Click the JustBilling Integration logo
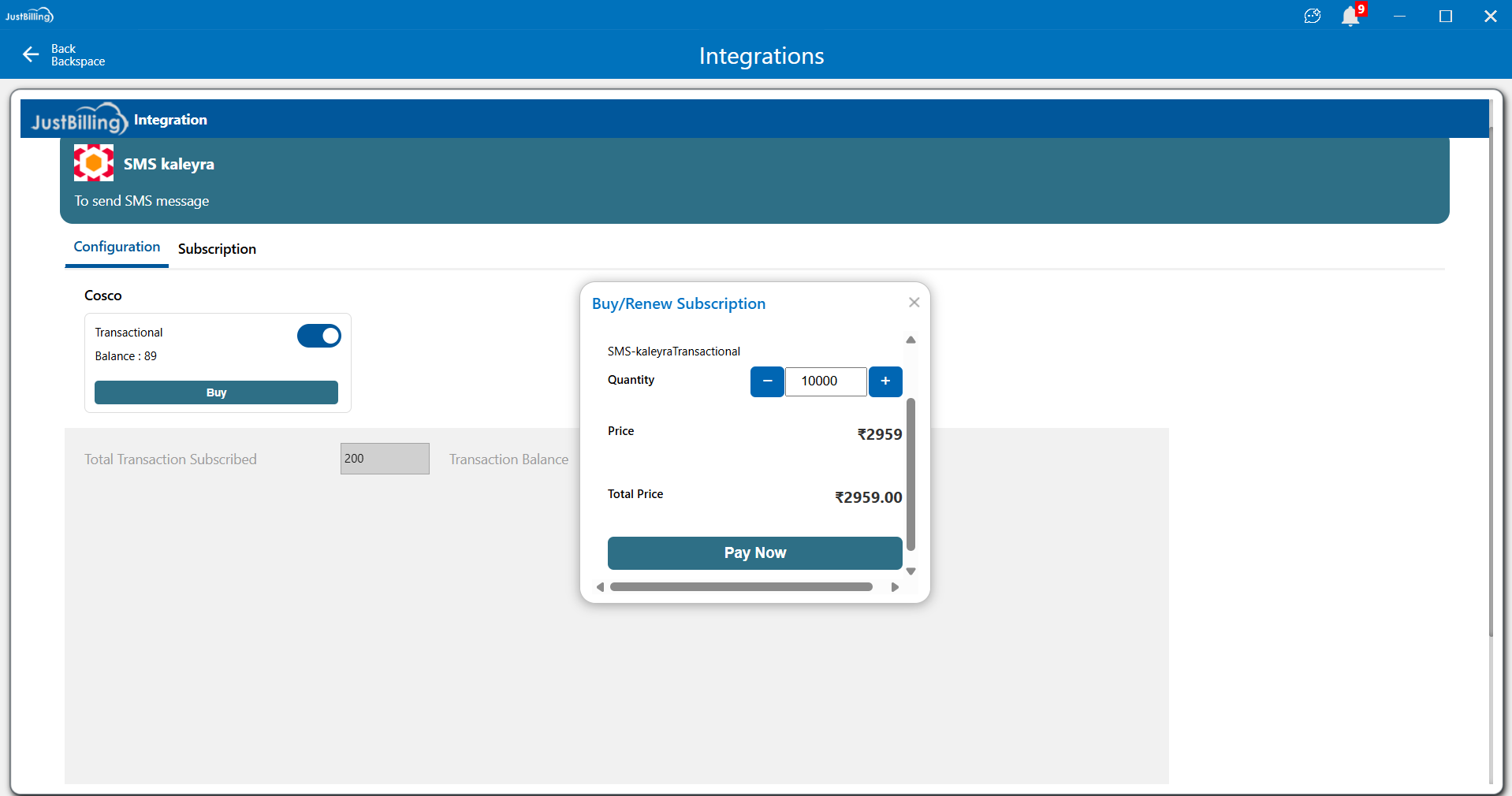This screenshot has height=796, width=1512. pos(79,120)
